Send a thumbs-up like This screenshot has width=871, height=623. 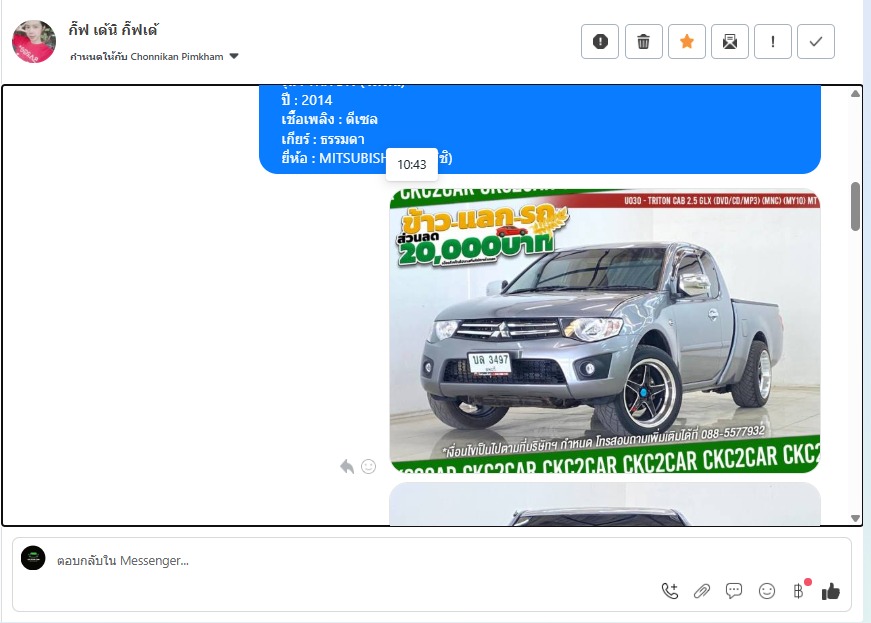(x=831, y=591)
